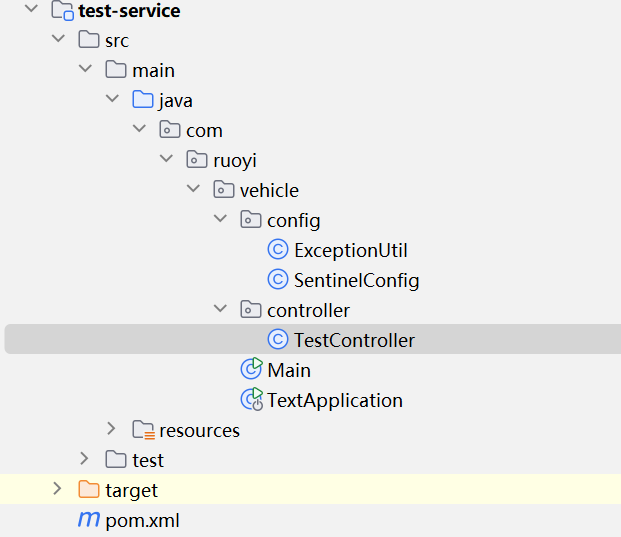
Task: Click the Main runnable class icon
Action: click(251, 370)
